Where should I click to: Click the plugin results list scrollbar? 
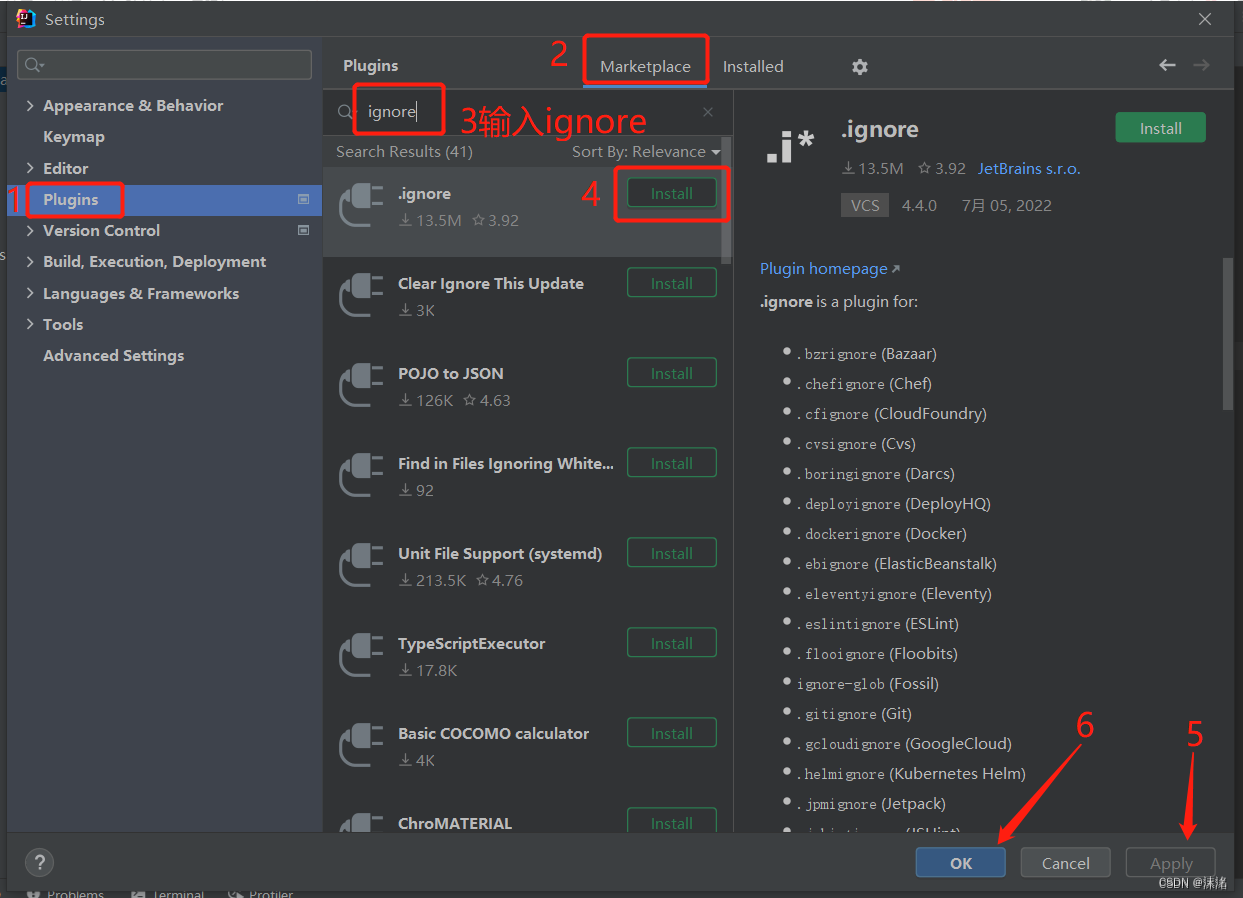[x=727, y=198]
